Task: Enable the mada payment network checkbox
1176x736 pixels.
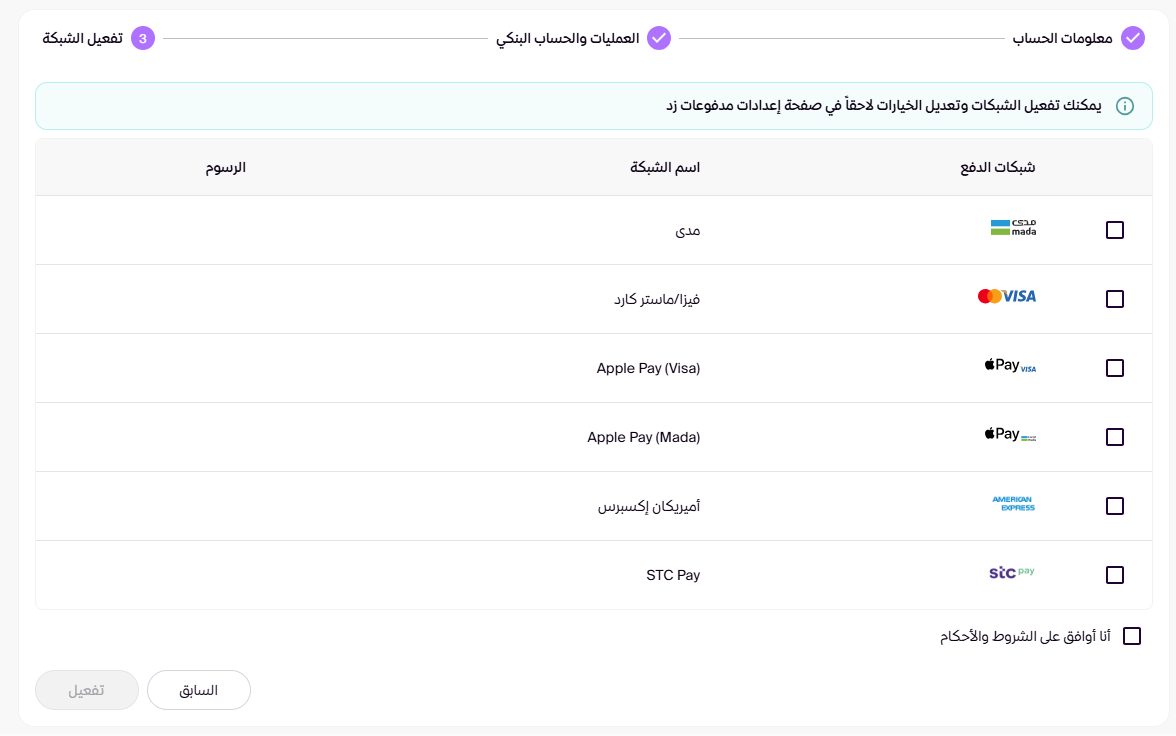Action: click(x=1115, y=230)
